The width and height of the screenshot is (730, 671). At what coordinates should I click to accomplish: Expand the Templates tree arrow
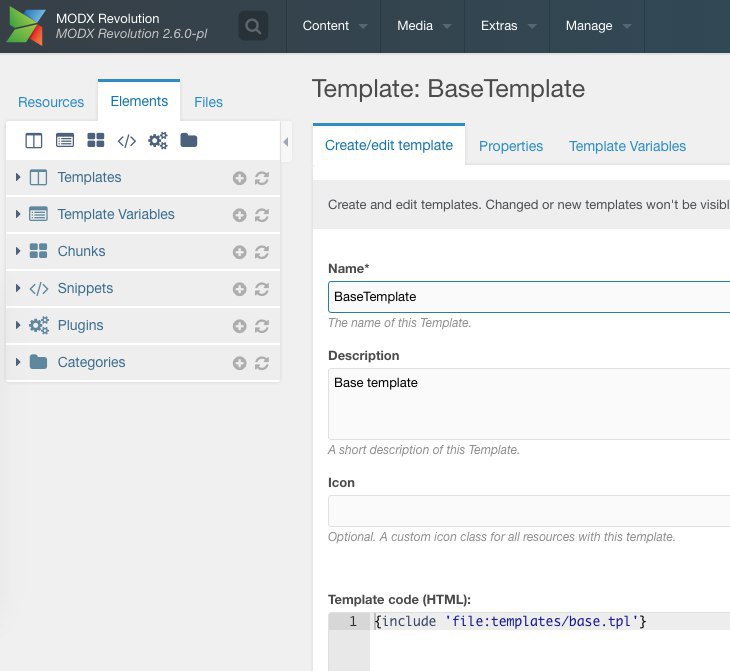(18, 177)
